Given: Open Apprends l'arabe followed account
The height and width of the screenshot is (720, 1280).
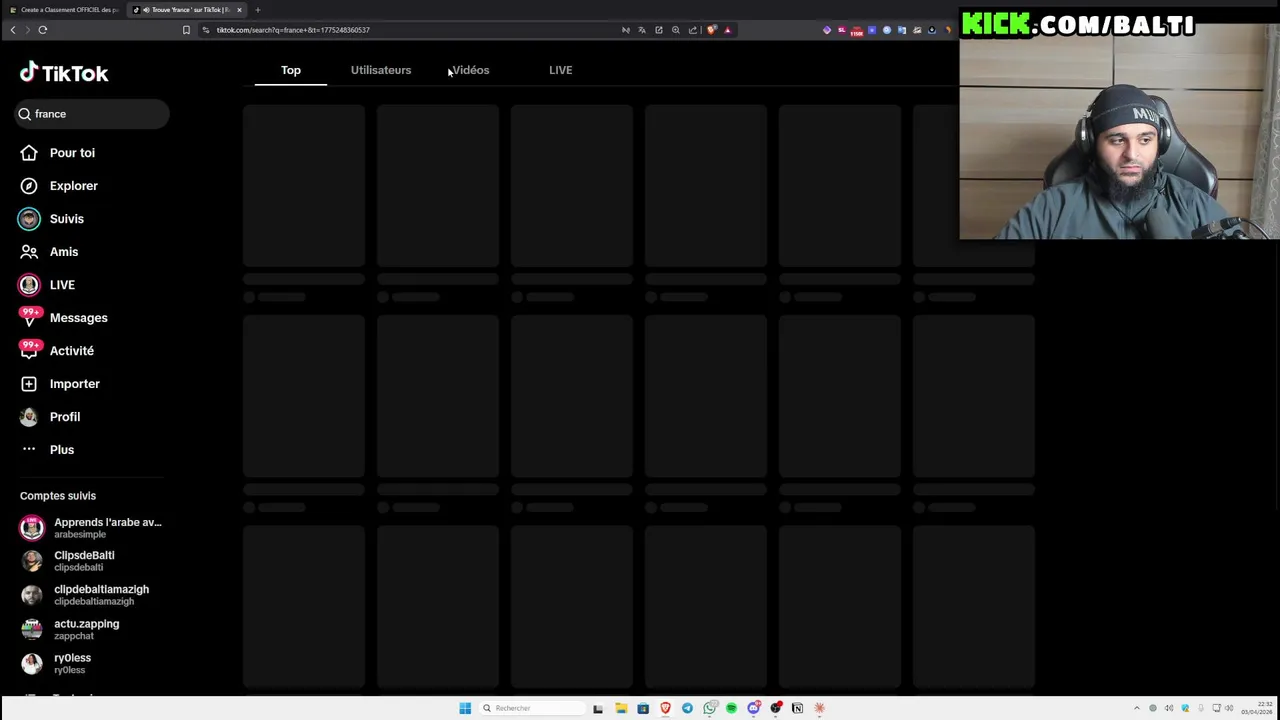Looking at the screenshot, I should click(91, 527).
